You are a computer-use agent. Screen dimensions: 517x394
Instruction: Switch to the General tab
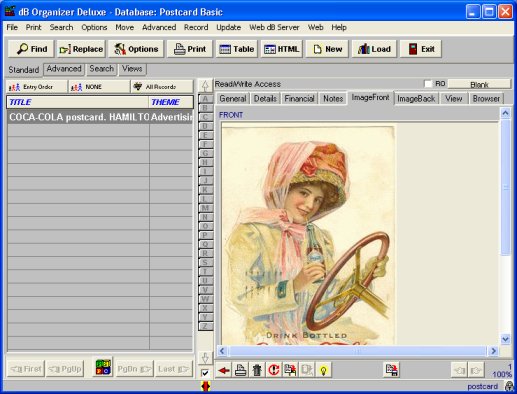tap(233, 99)
